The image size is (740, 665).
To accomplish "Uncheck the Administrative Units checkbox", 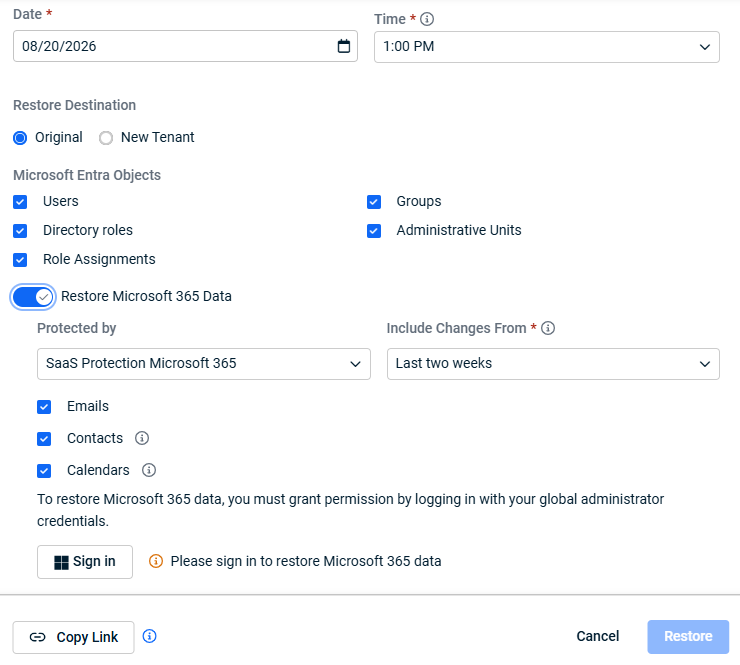I will pos(374,231).
